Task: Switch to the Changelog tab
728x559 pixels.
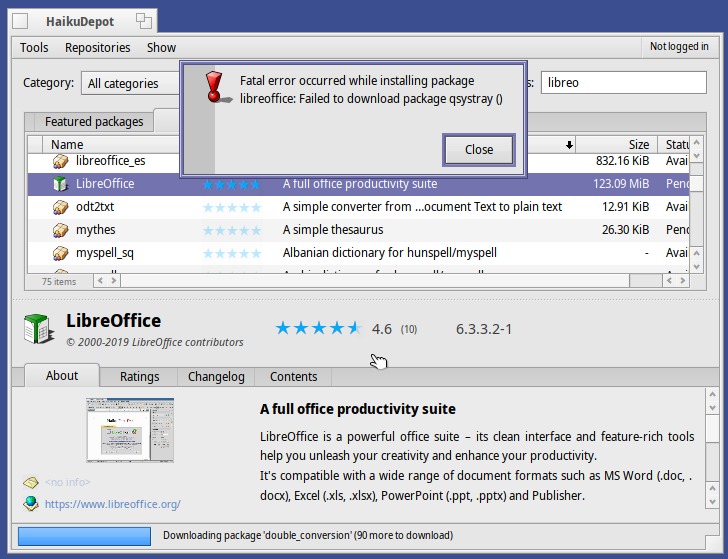Action: pyautogui.click(x=216, y=377)
